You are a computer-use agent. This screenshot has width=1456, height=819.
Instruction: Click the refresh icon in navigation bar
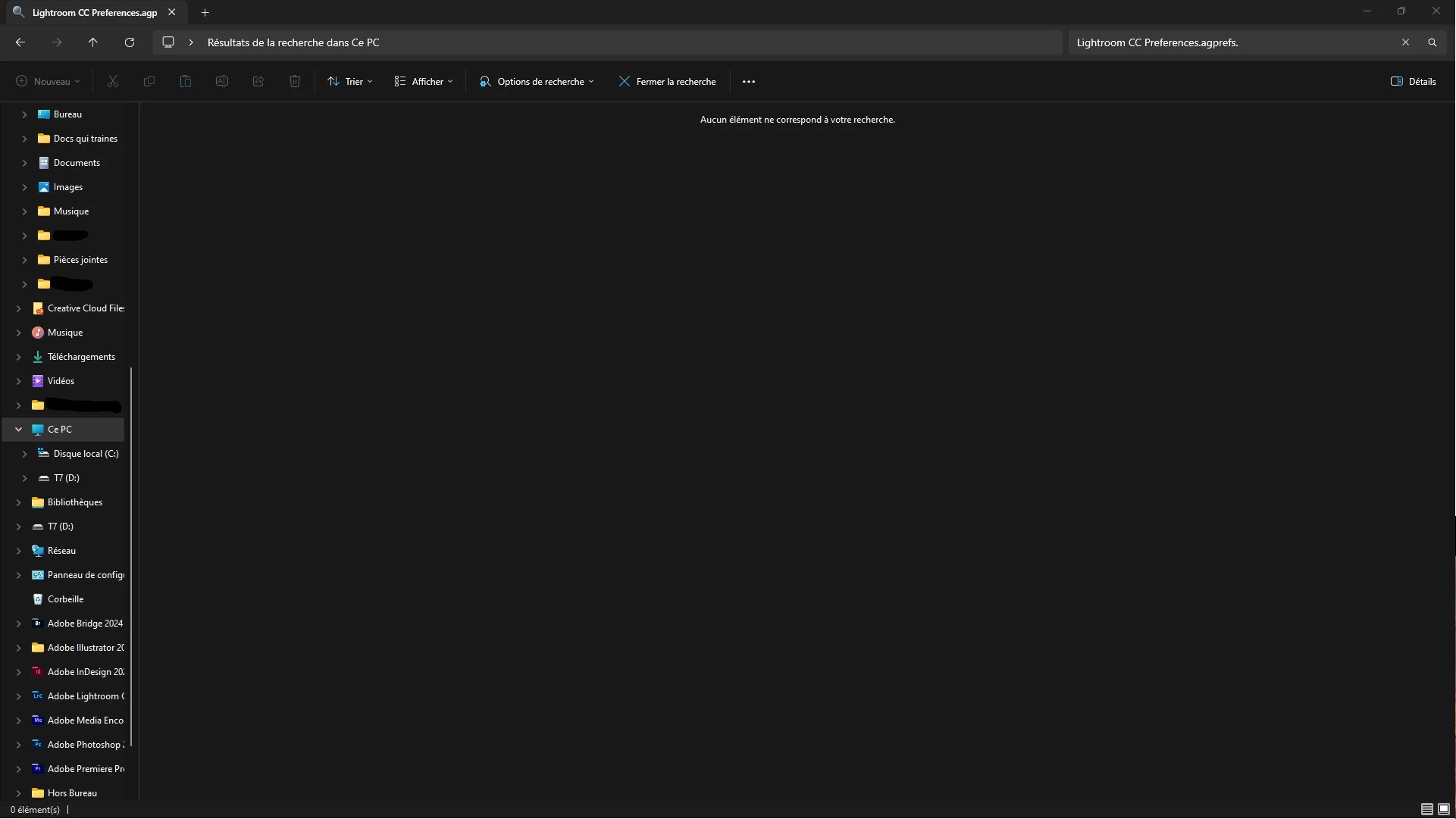coord(130,42)
